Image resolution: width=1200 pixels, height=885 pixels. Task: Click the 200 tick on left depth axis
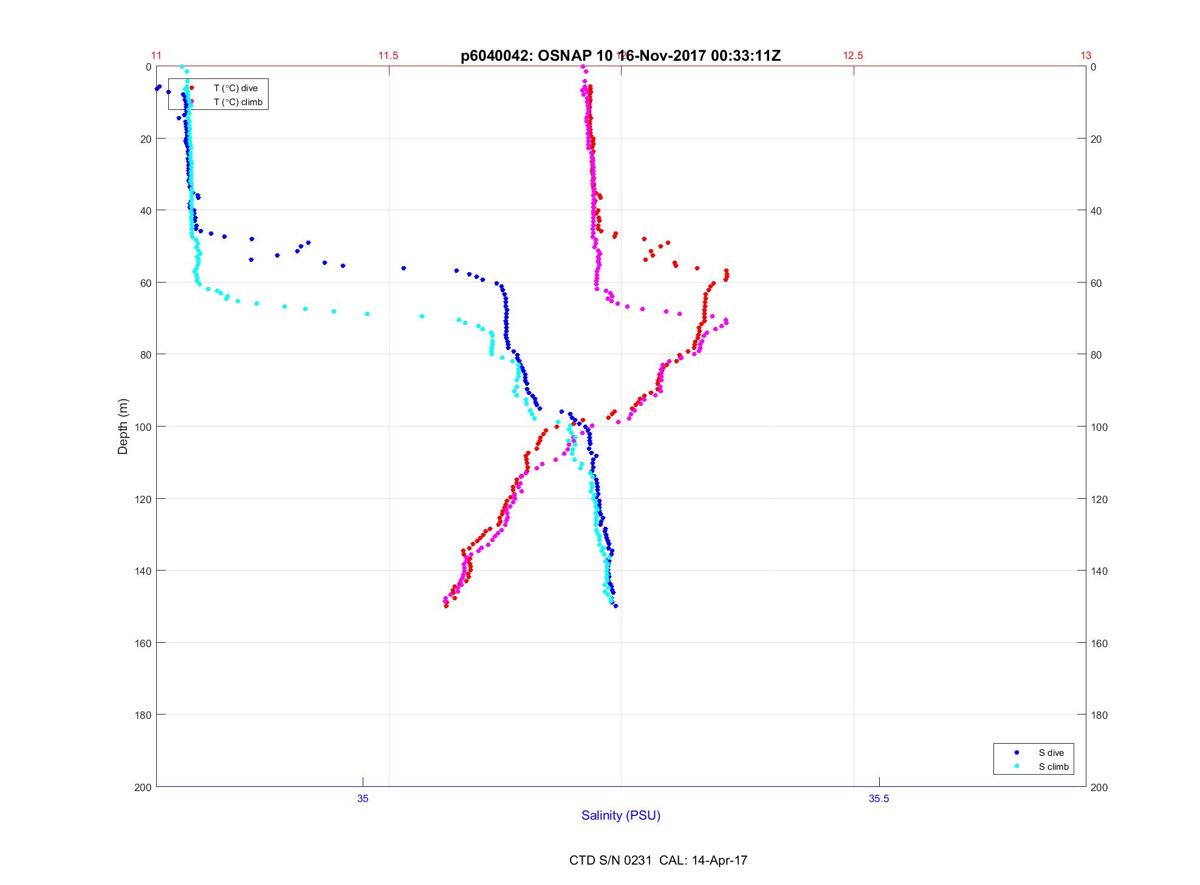click(142, 787)
